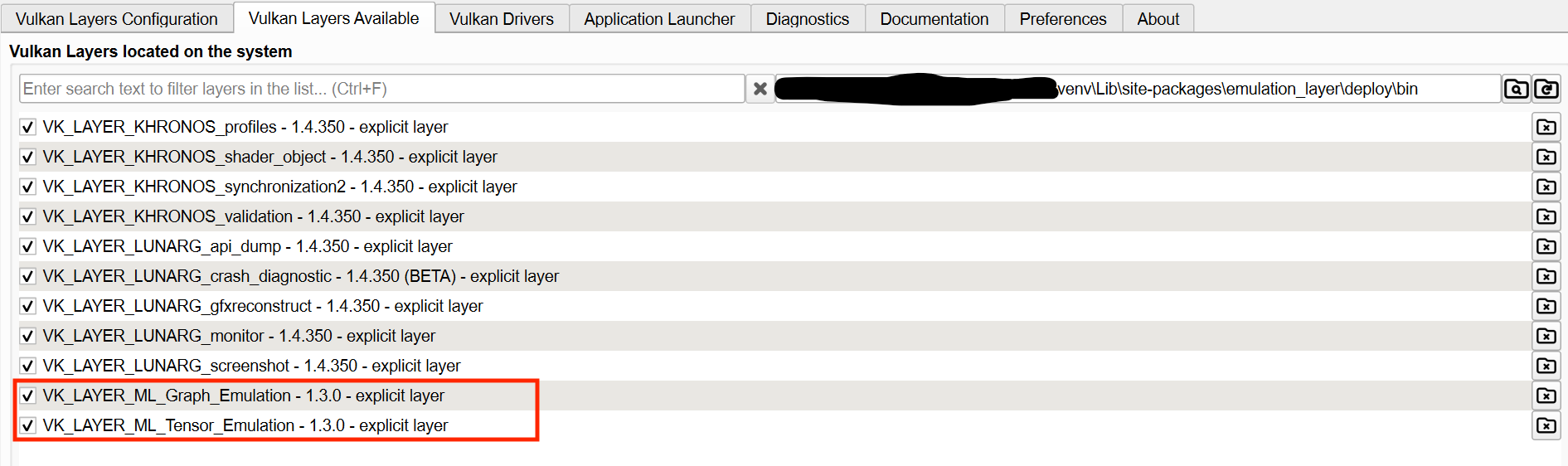Go to Application Launcher tab
The height and width of the screenshot is (466, 1568).
(660, 18)
